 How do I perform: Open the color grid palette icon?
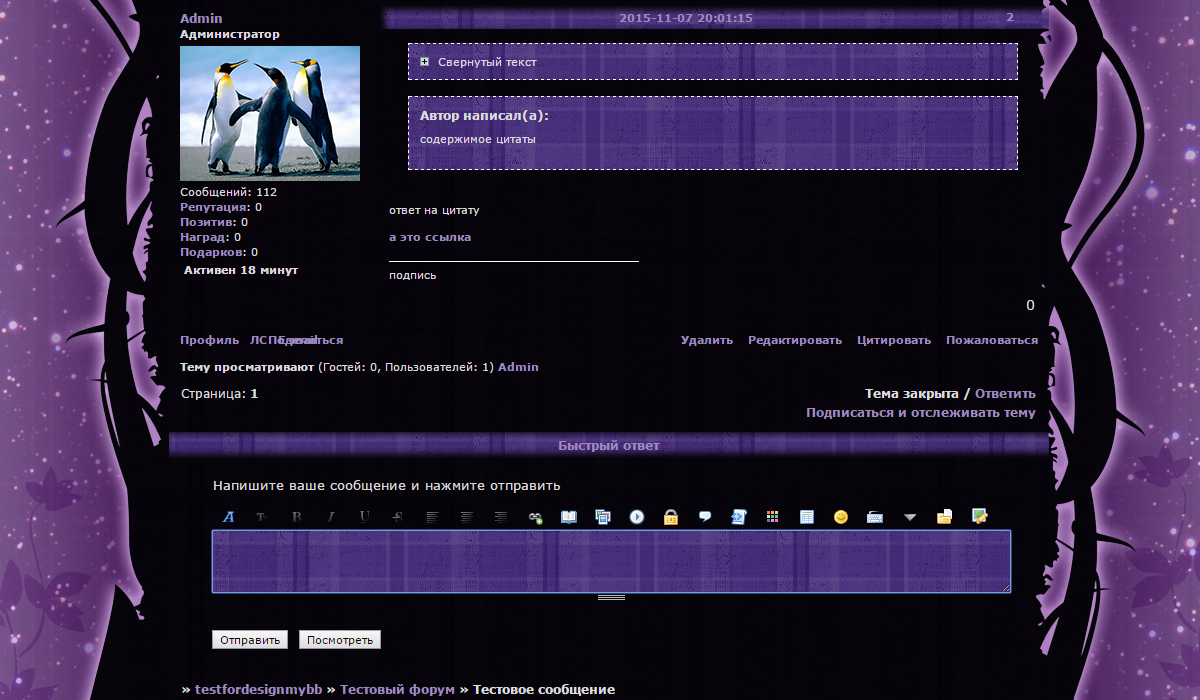pyautogui.click(x=773, y=517)
